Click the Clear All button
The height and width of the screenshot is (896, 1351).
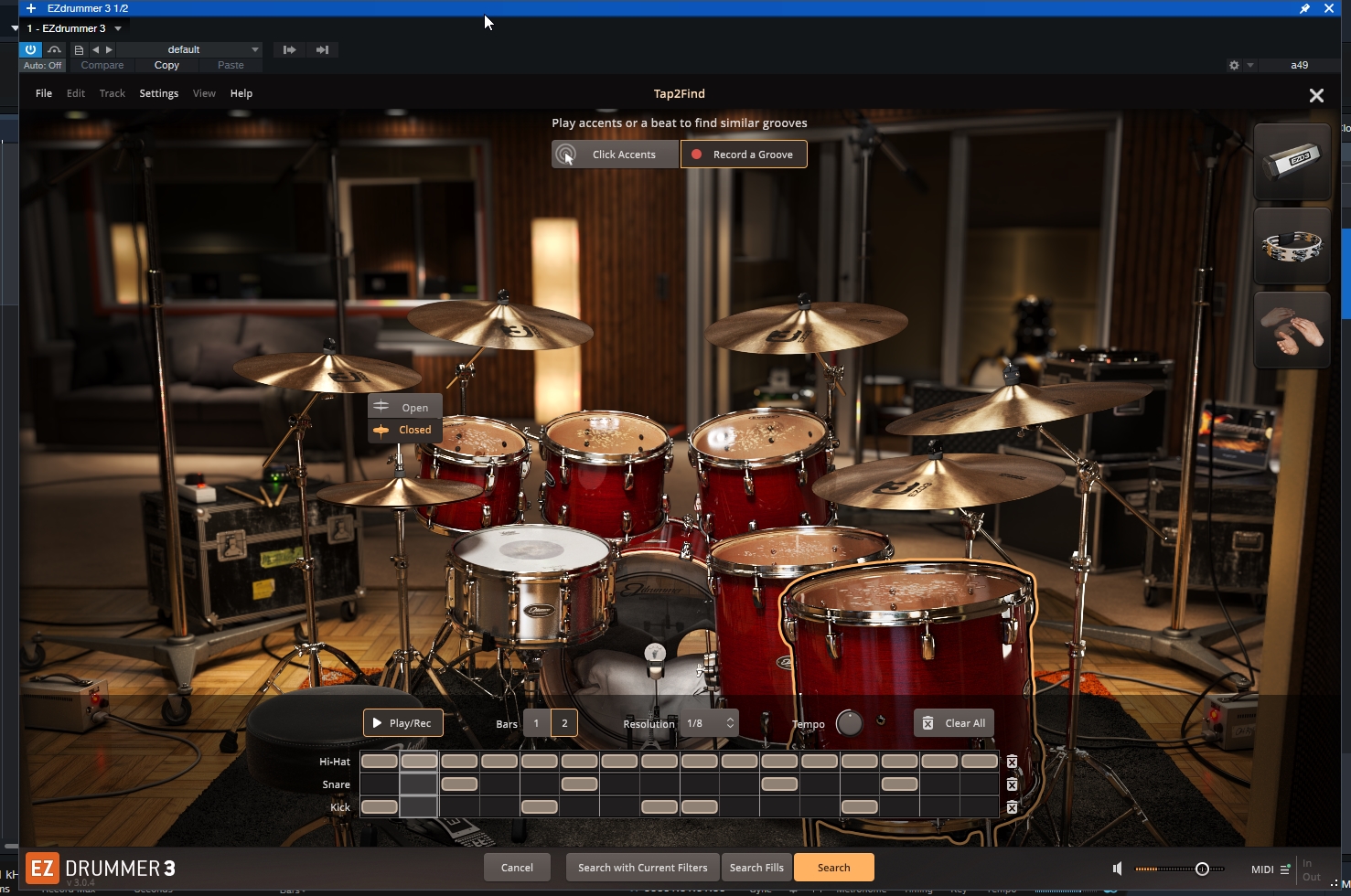click(954, 723)
